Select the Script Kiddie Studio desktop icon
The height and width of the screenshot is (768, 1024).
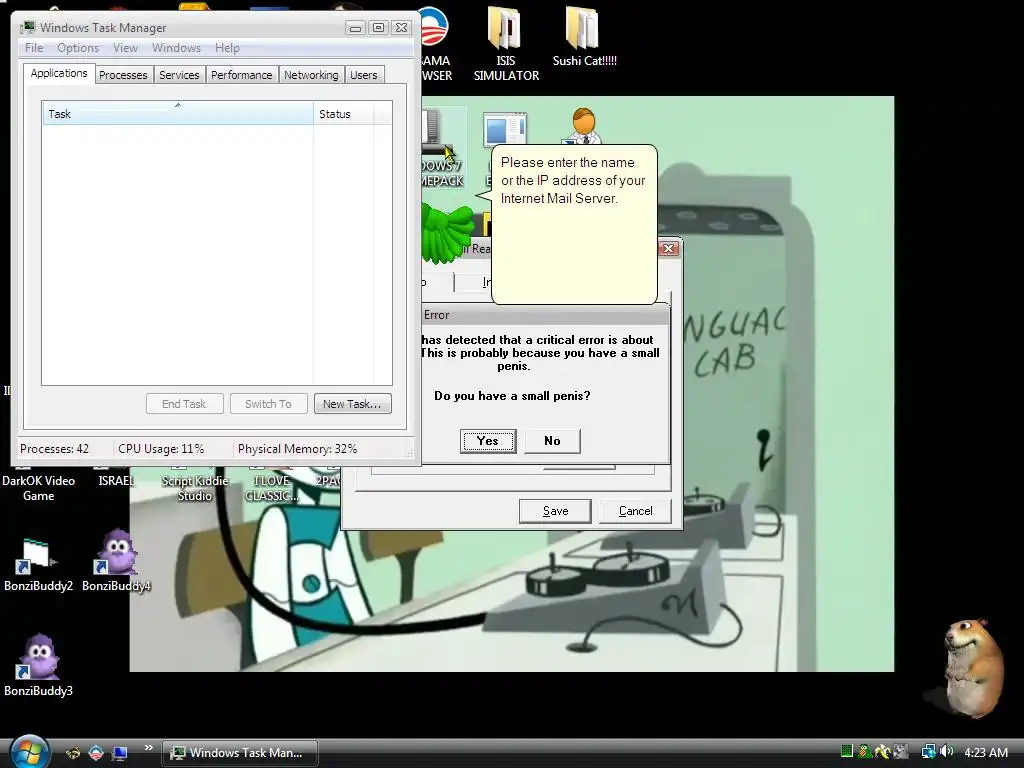pyautogui.click(x=195, y=488)
